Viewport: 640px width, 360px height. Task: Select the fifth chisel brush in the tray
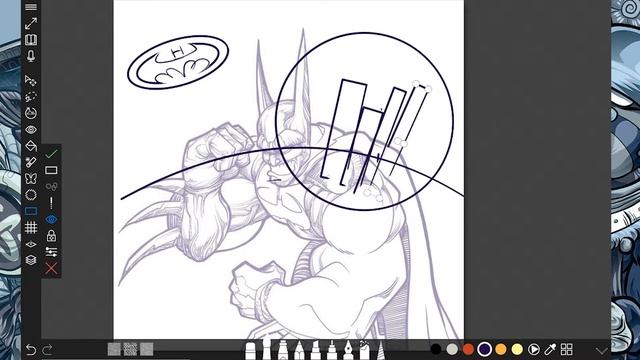point(316,350)
